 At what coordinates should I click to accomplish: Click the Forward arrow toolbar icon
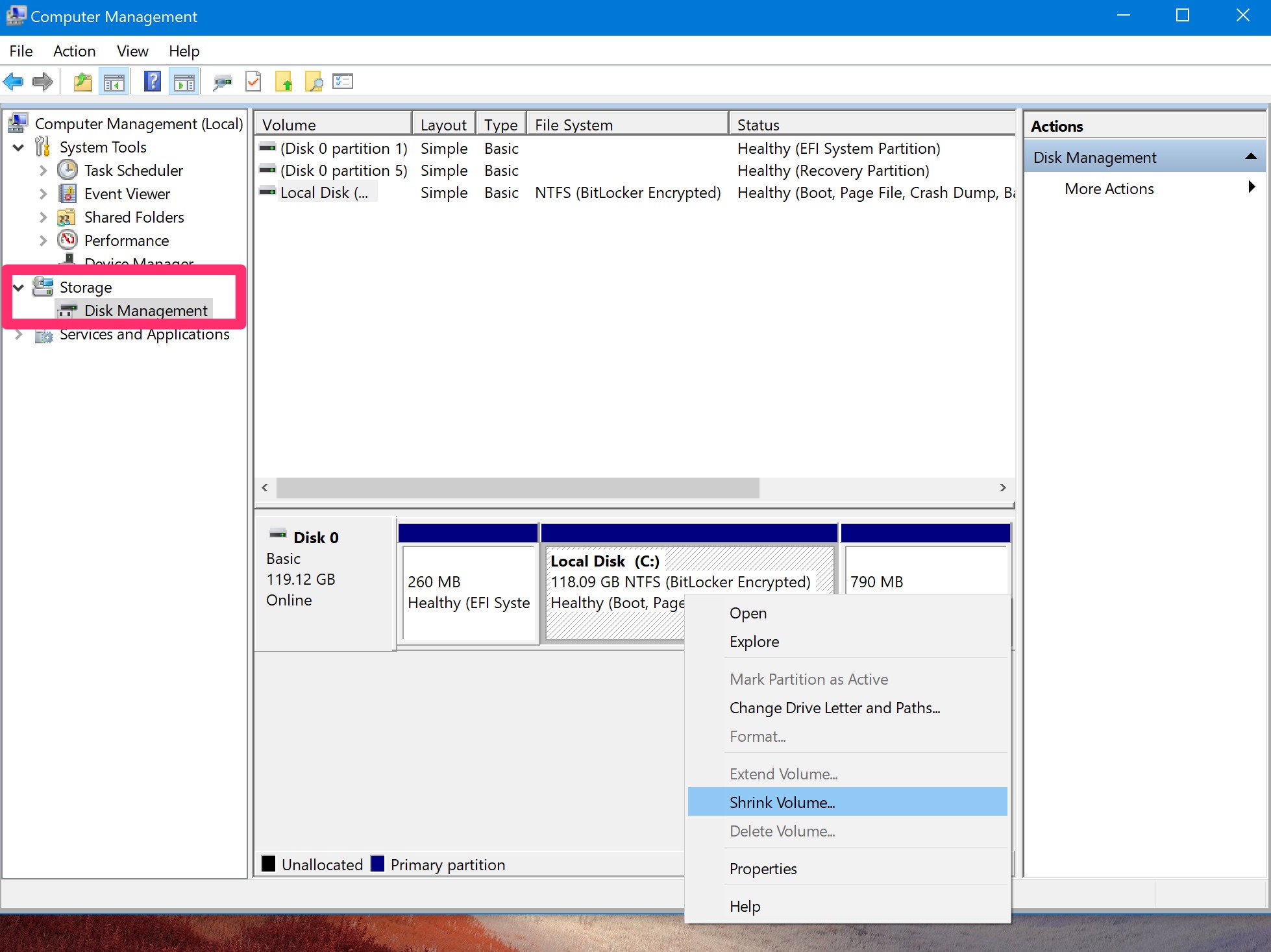(43, 82)
